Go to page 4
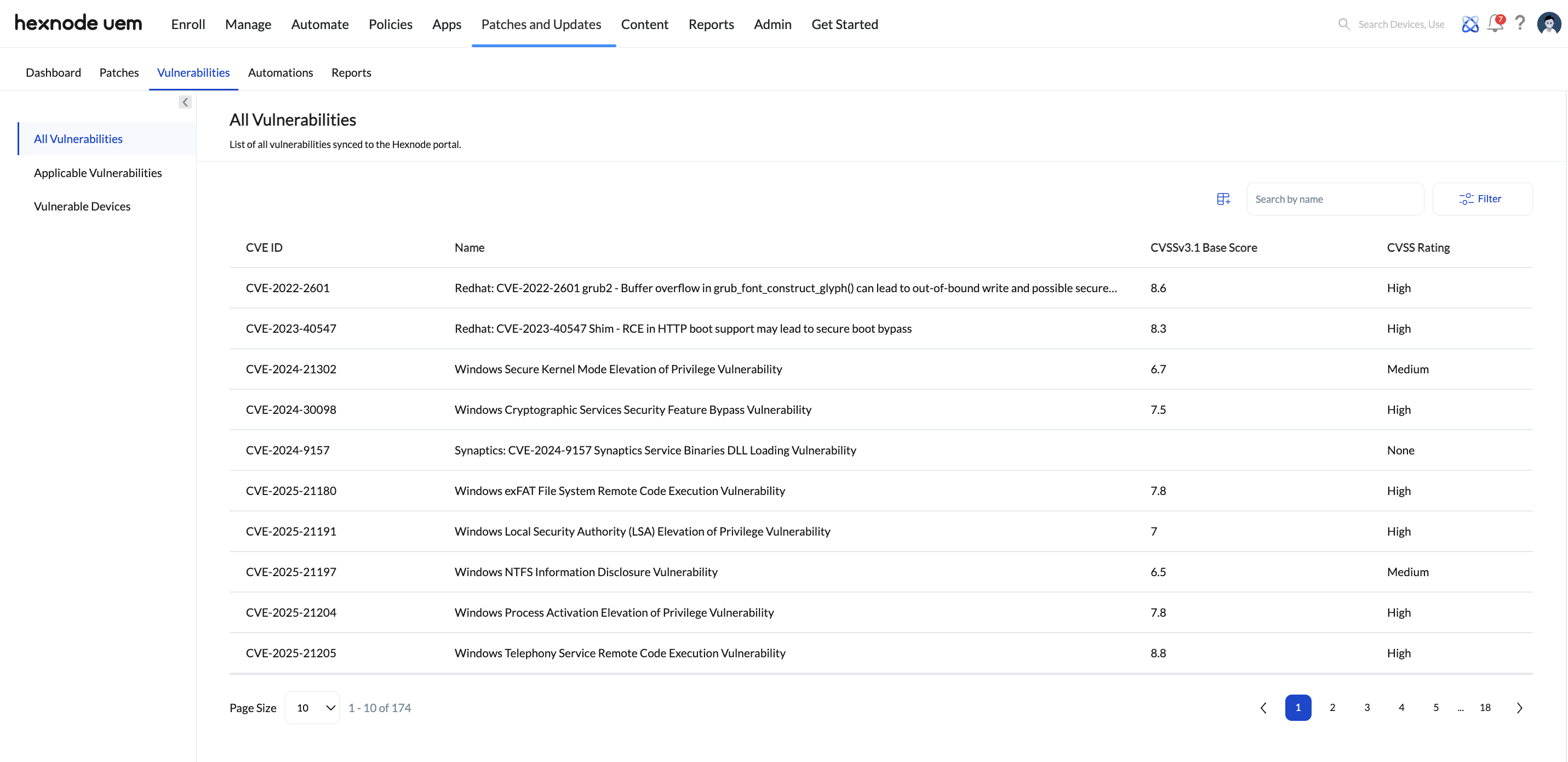The height and width of the screenshot is (762, 1568). [1401, 708]
